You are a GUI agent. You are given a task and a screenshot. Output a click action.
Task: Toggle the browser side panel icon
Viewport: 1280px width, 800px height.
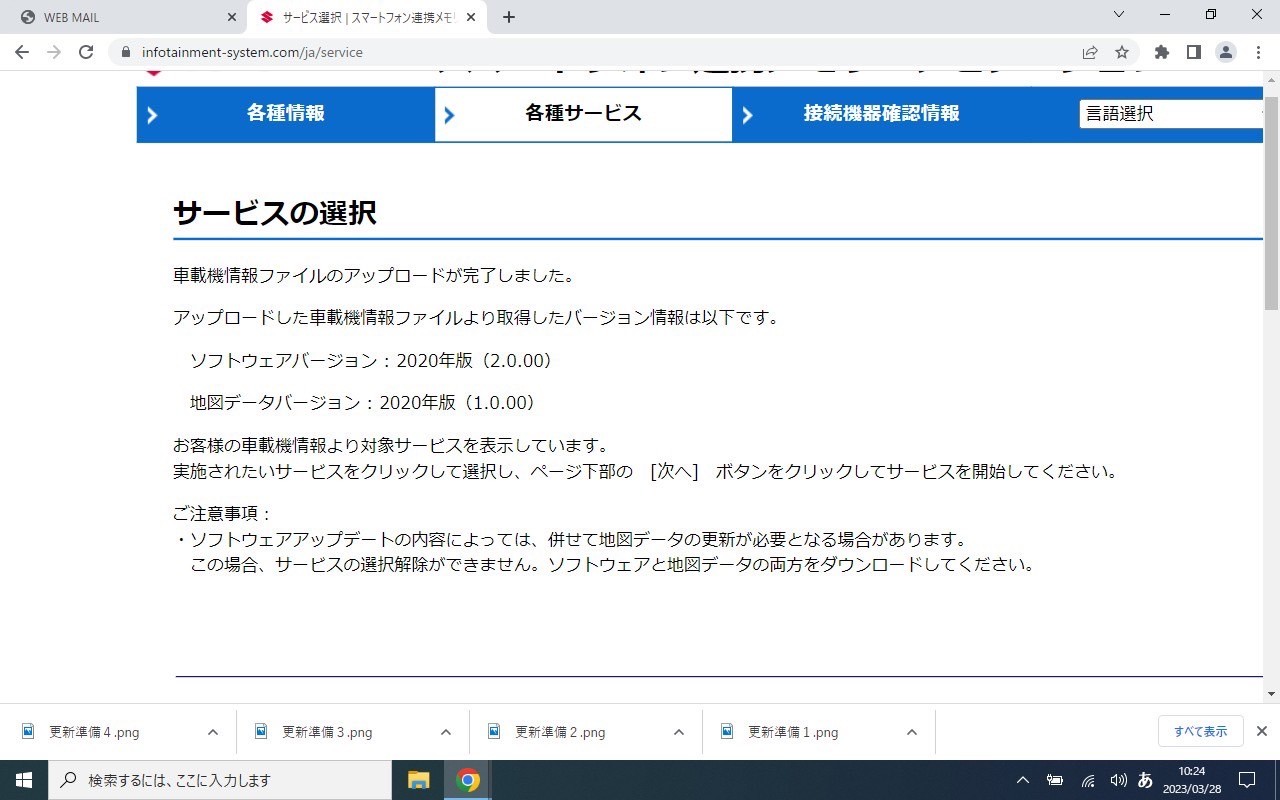click(1193, 52)
